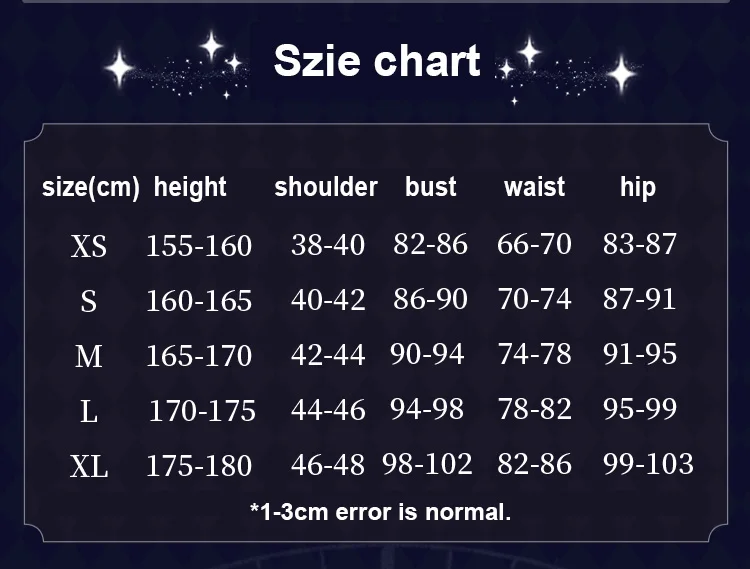The image size is (750, 569).
Task: Click the 78-82 waist value in row L
Action: (x=534, y=409)
